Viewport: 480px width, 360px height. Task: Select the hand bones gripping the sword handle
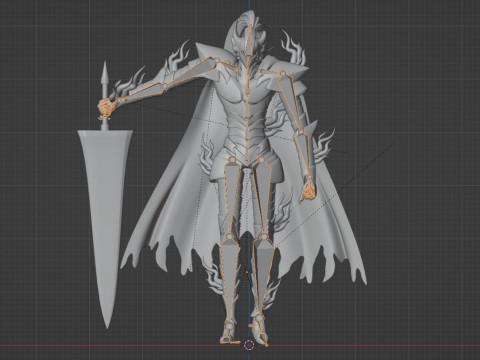click(x=106, y=108)
